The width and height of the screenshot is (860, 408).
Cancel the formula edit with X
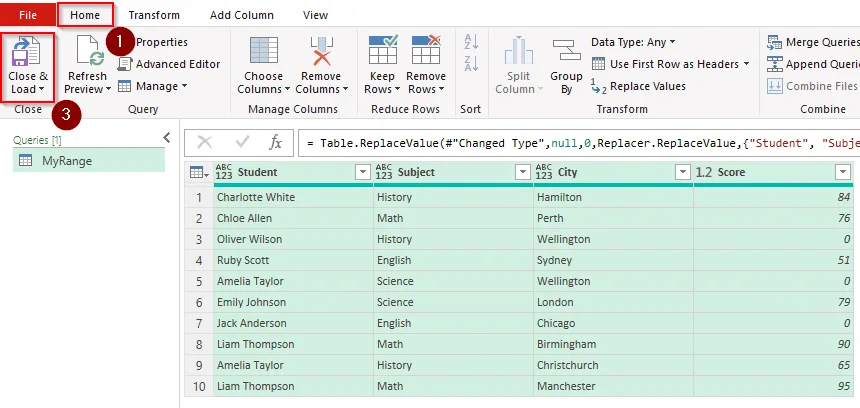(205, 143)
